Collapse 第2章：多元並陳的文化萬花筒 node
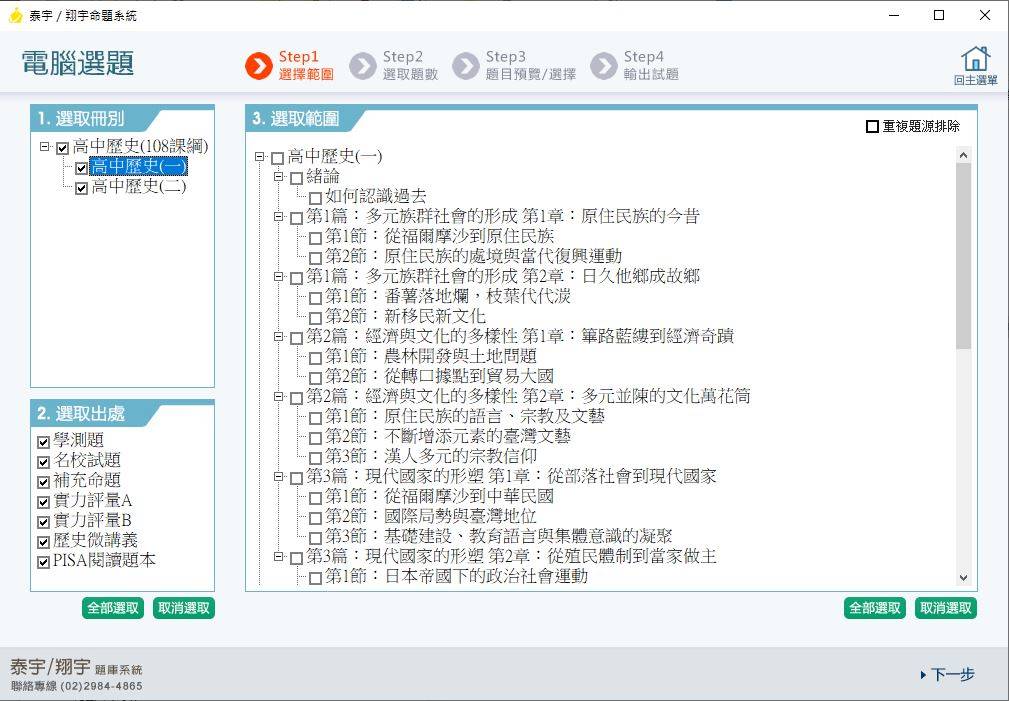The image size is (1009, 701). pos(278,397)
